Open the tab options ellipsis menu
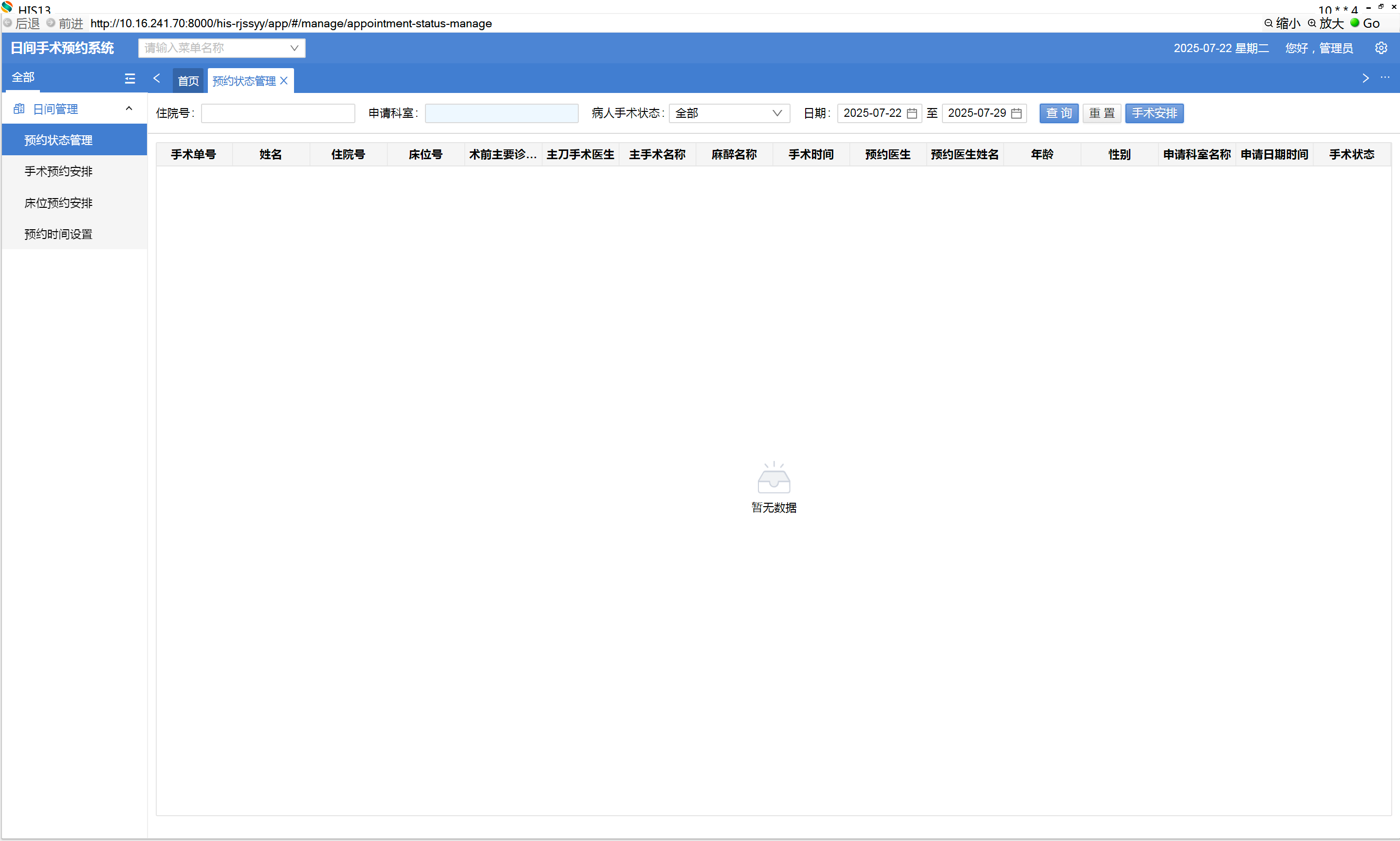The height and width of the screenshot is (841, 1400). pos(1385,78)
